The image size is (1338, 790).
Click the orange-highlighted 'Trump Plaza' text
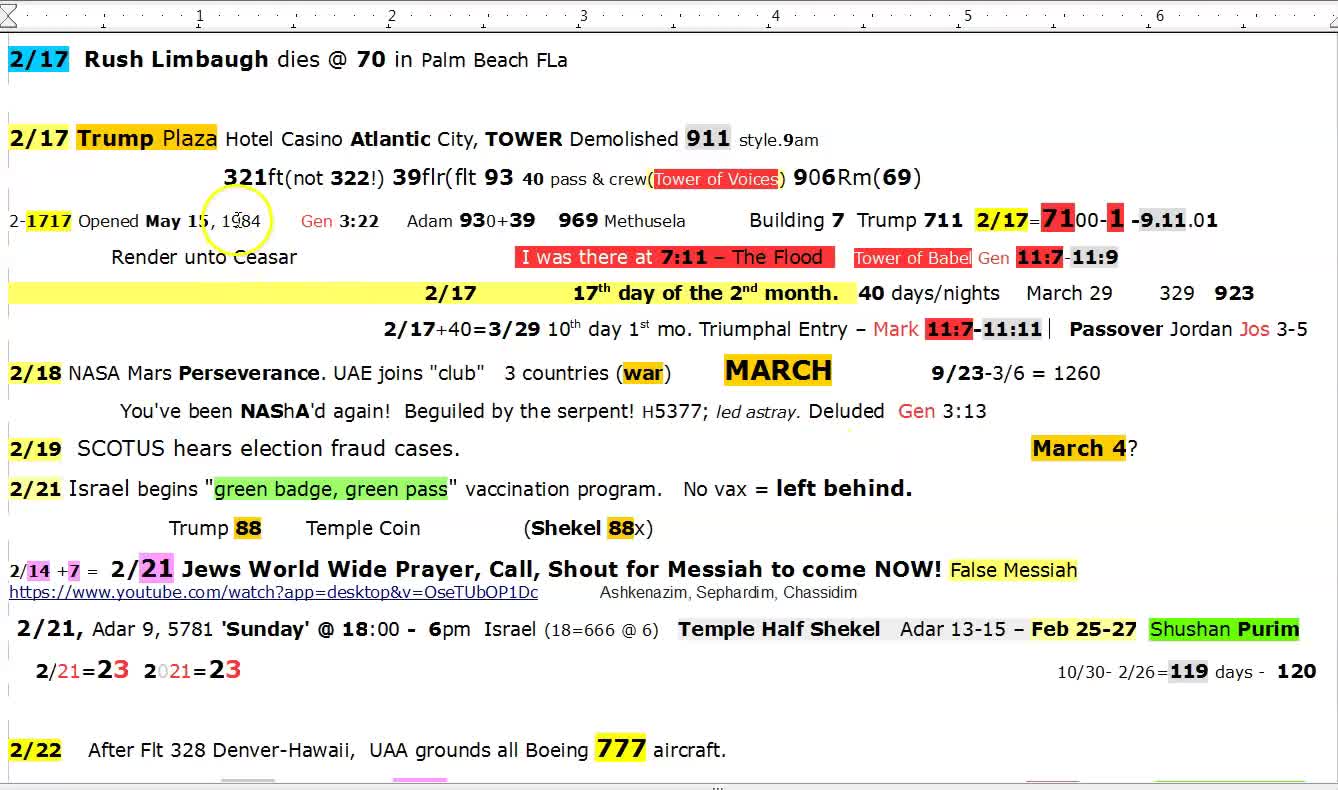147,138
